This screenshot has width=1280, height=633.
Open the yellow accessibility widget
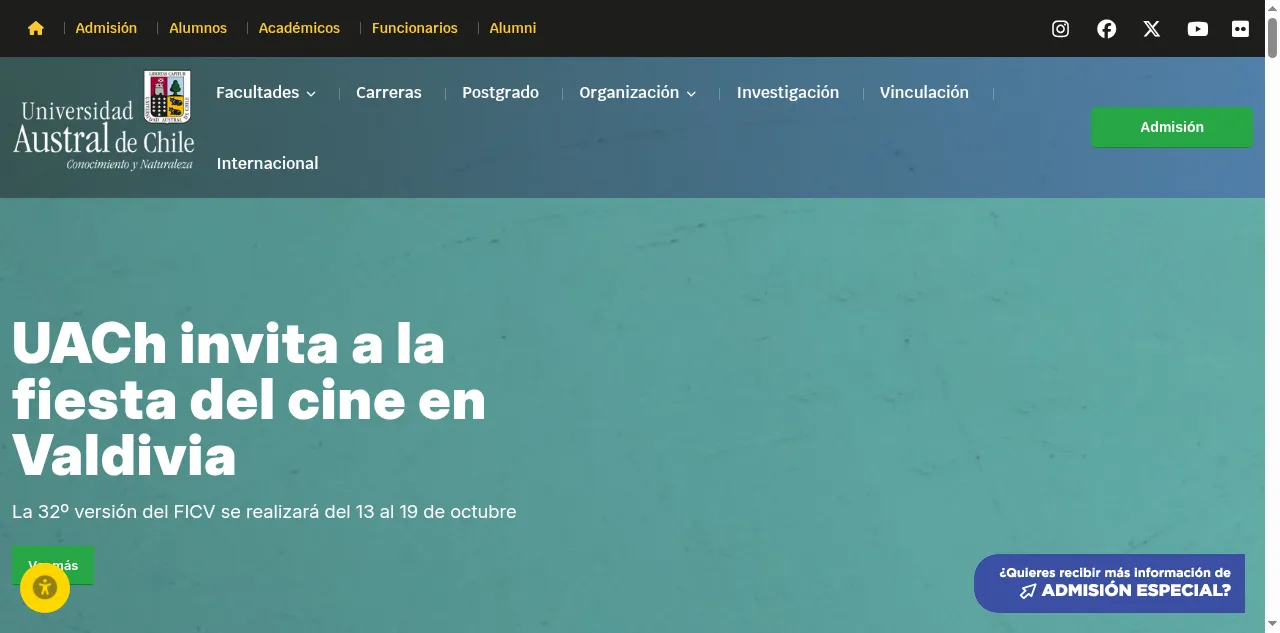45,587
